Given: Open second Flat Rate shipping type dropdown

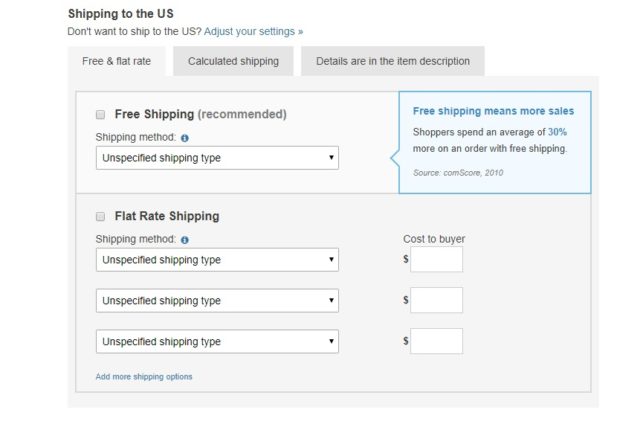Looking at the screenshot, I should coord(217,301).
